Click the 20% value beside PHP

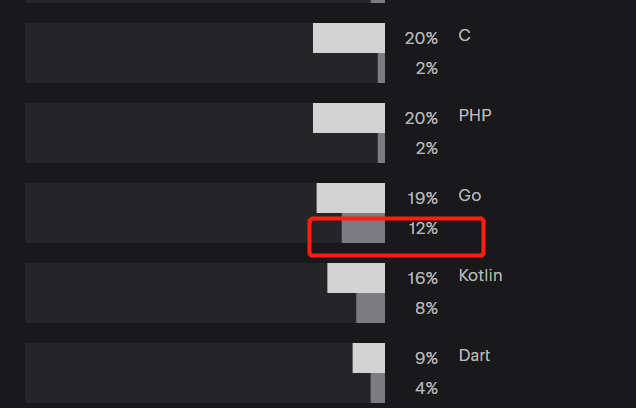tap(421, 119)
